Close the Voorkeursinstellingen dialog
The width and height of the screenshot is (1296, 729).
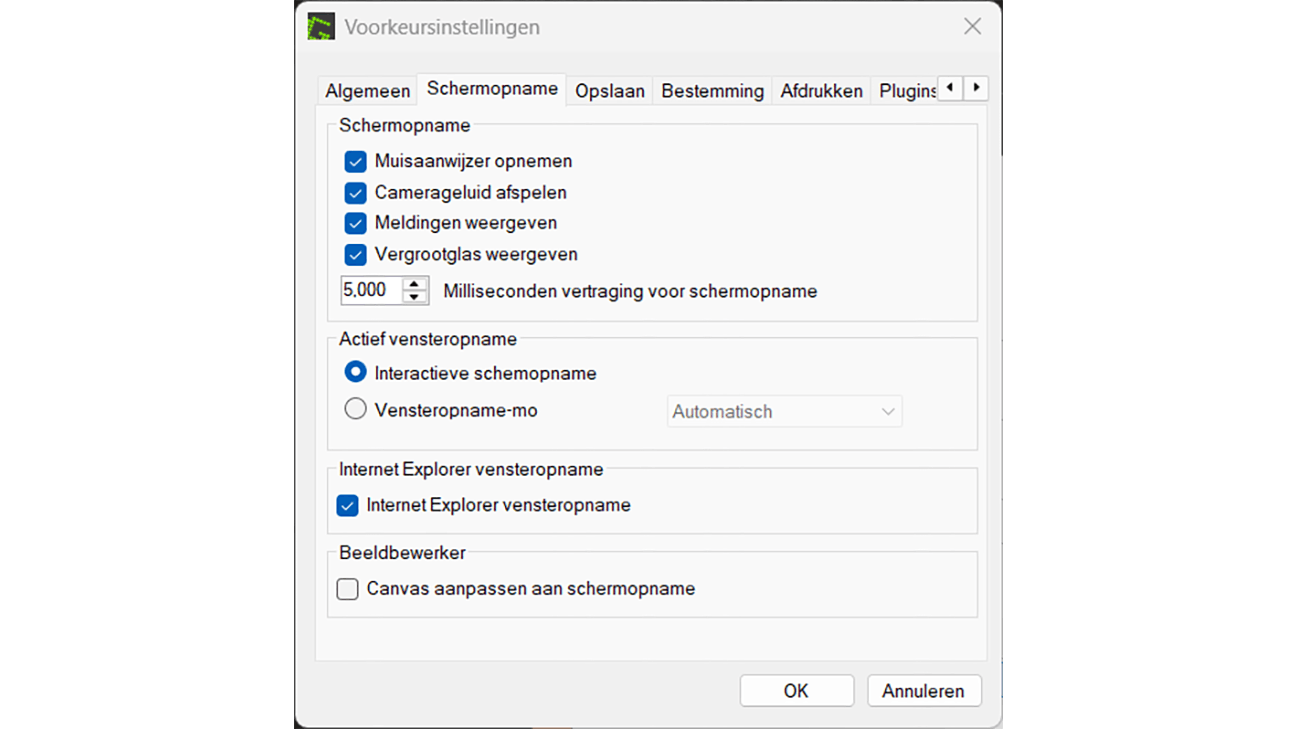972,27
